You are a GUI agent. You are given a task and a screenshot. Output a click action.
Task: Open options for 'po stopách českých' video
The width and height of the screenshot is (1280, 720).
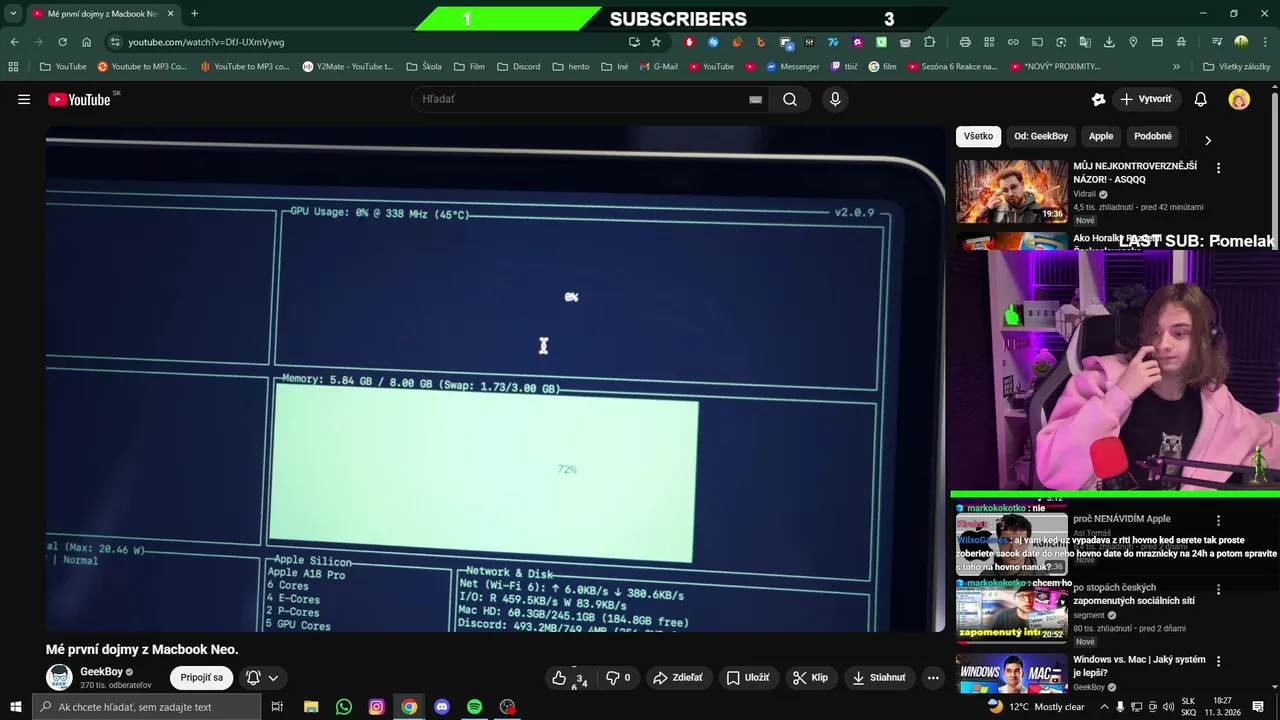1218,590
